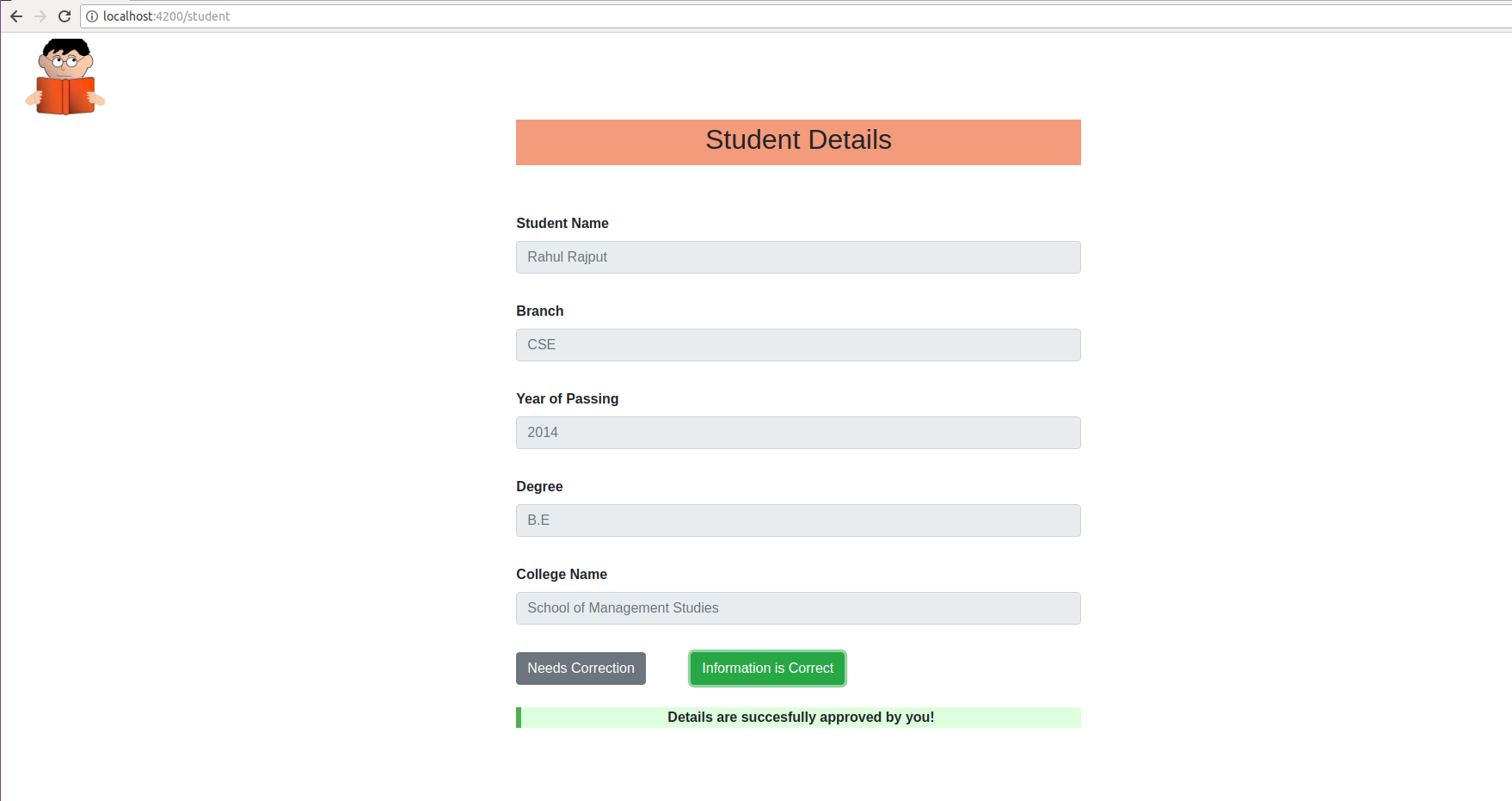The height and width of the screenshot is (801, 1512).
Task: Click the College Name input field
Action: point(798,607)
